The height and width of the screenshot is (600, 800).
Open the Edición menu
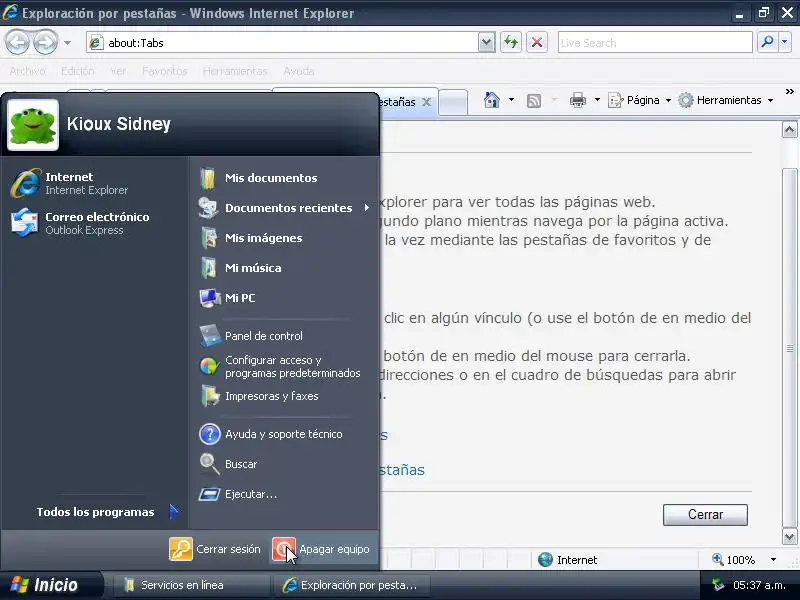click(78, 71)
